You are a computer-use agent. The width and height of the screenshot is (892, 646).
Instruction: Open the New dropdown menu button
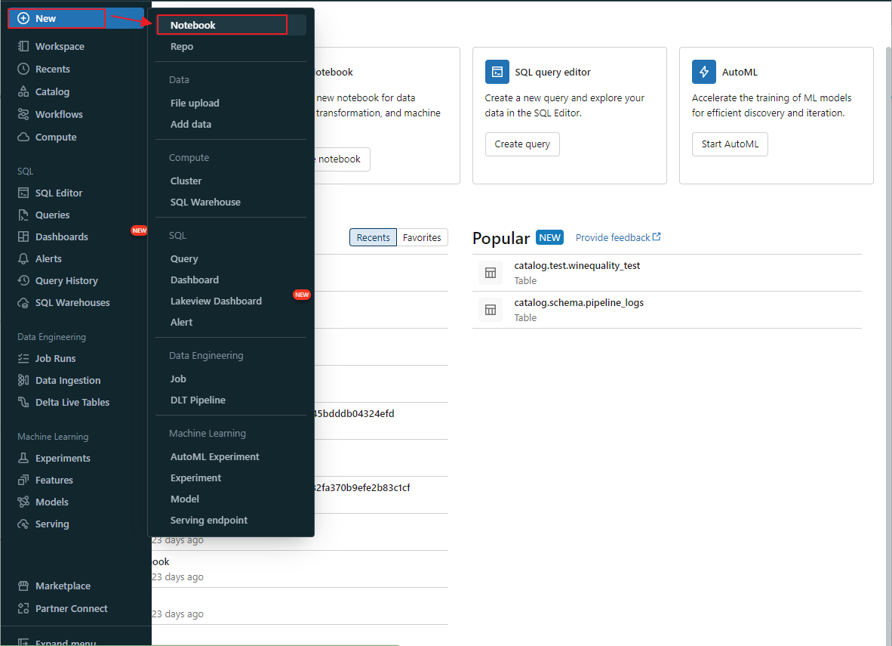coord(56,18)
